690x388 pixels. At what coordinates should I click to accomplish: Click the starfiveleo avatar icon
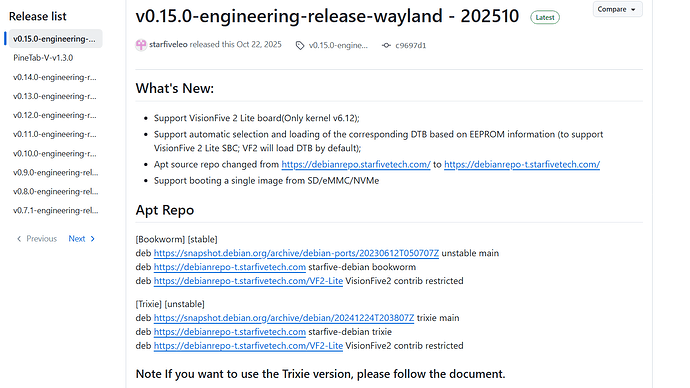point(141,45)
